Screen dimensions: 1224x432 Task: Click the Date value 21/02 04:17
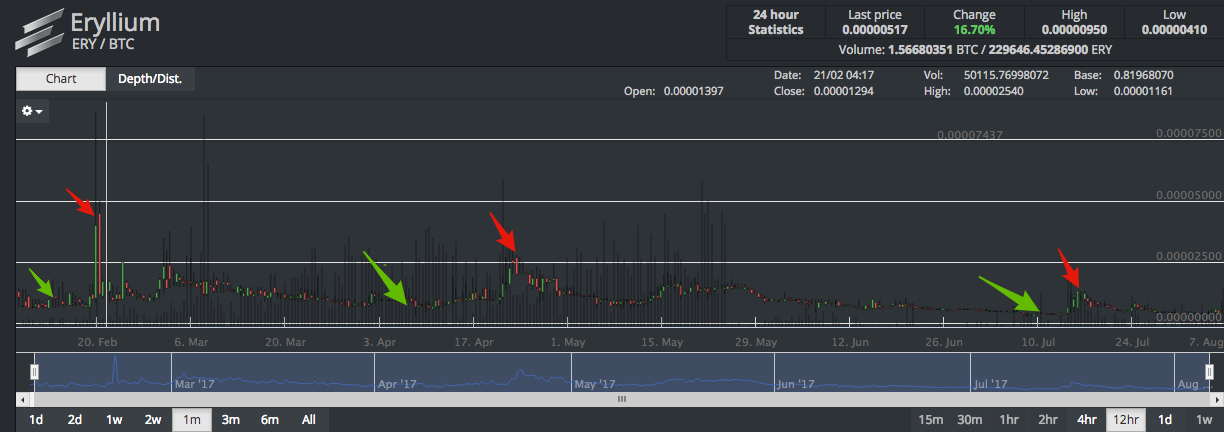pos(844,75)
